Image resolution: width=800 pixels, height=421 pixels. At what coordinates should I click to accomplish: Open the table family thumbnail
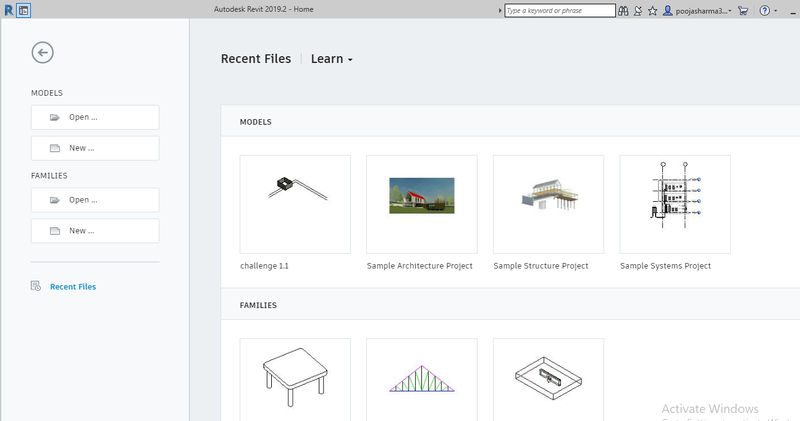295,380
